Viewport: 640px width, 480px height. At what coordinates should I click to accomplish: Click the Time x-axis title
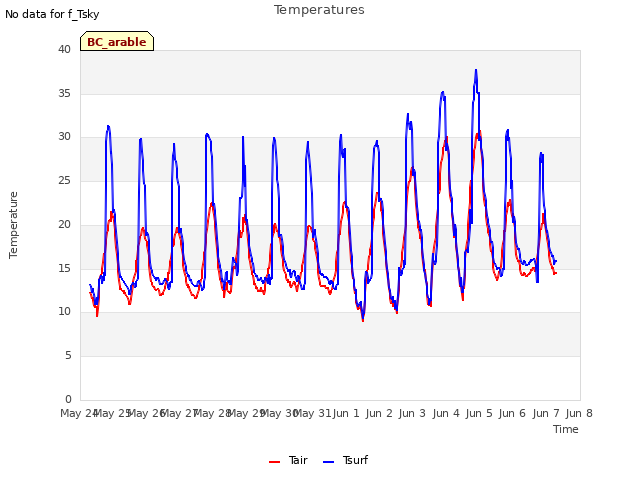pos(566,429)
